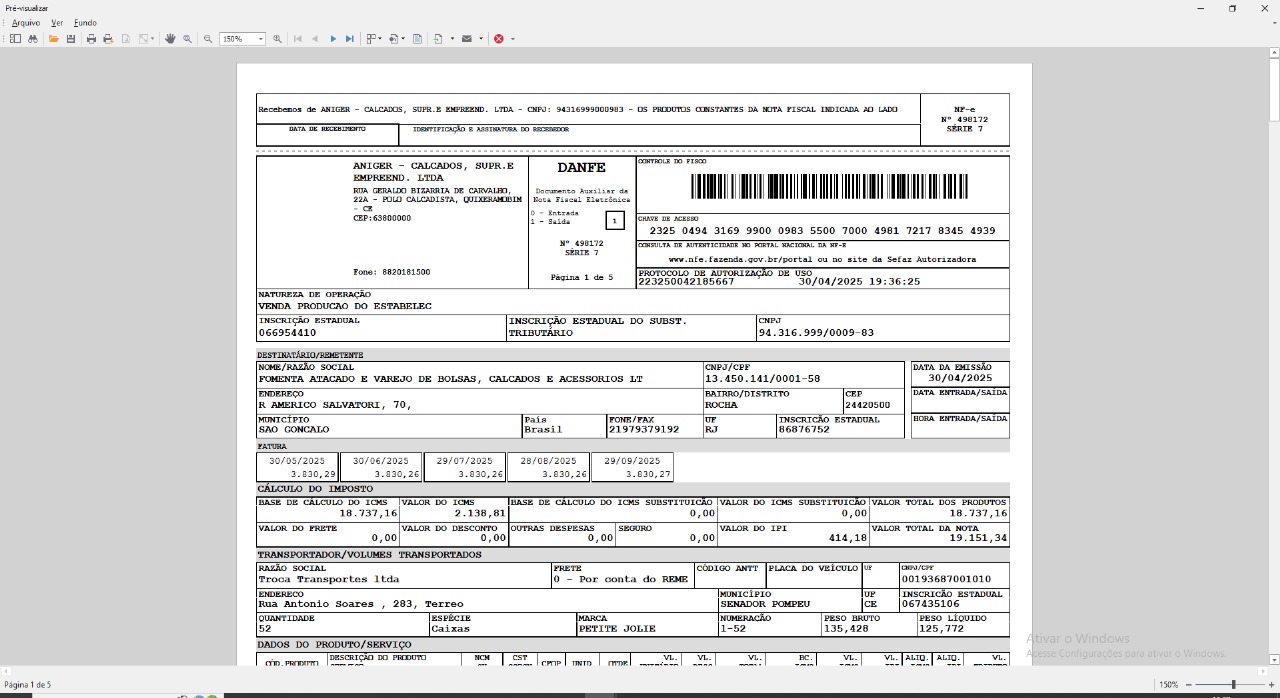Click the zoom in magnifier in toolbar
This screenshot has width=1280, height=698.
tap(277, 39)
